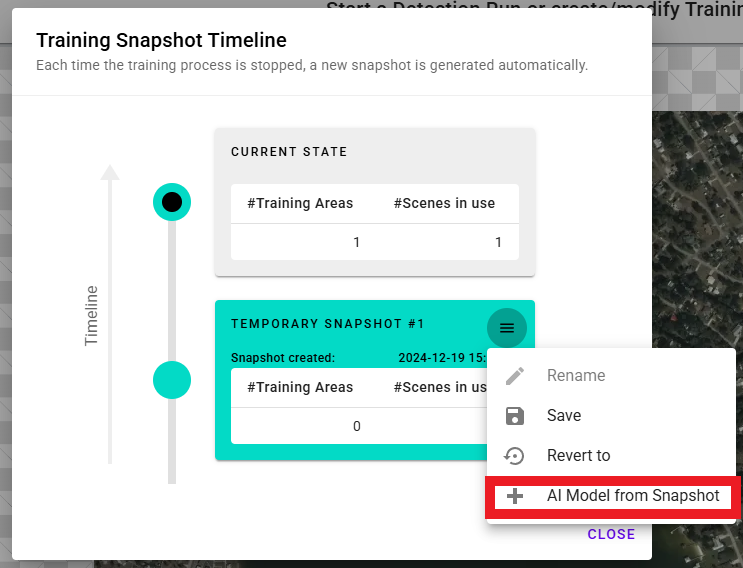
Task: Click the Current State card heading
Action: 289,152
